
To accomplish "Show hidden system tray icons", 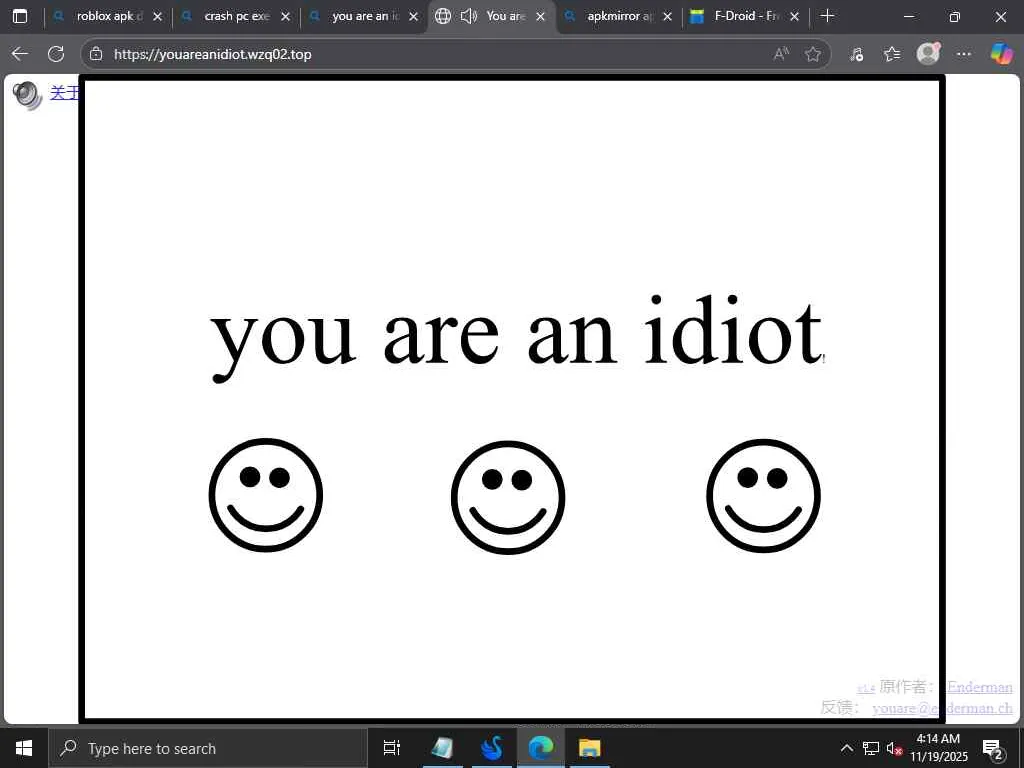I will [846, 748].
